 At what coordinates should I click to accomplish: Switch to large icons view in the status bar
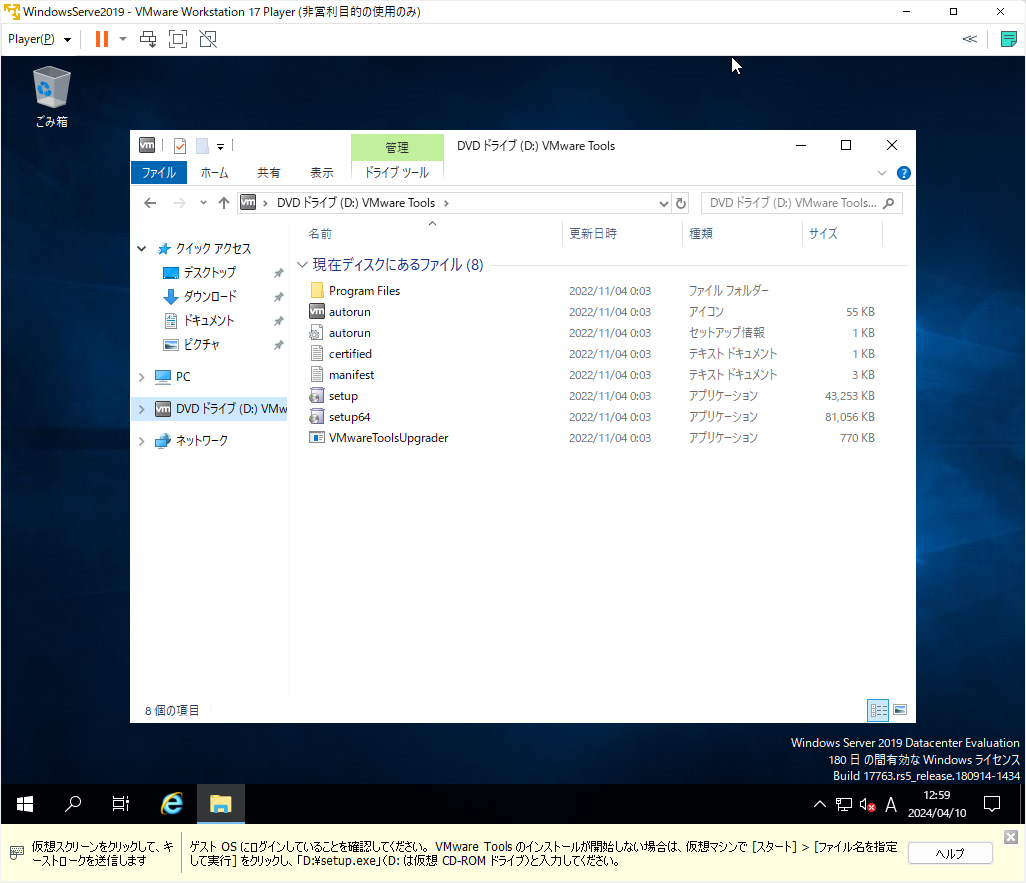coord(900,710)
